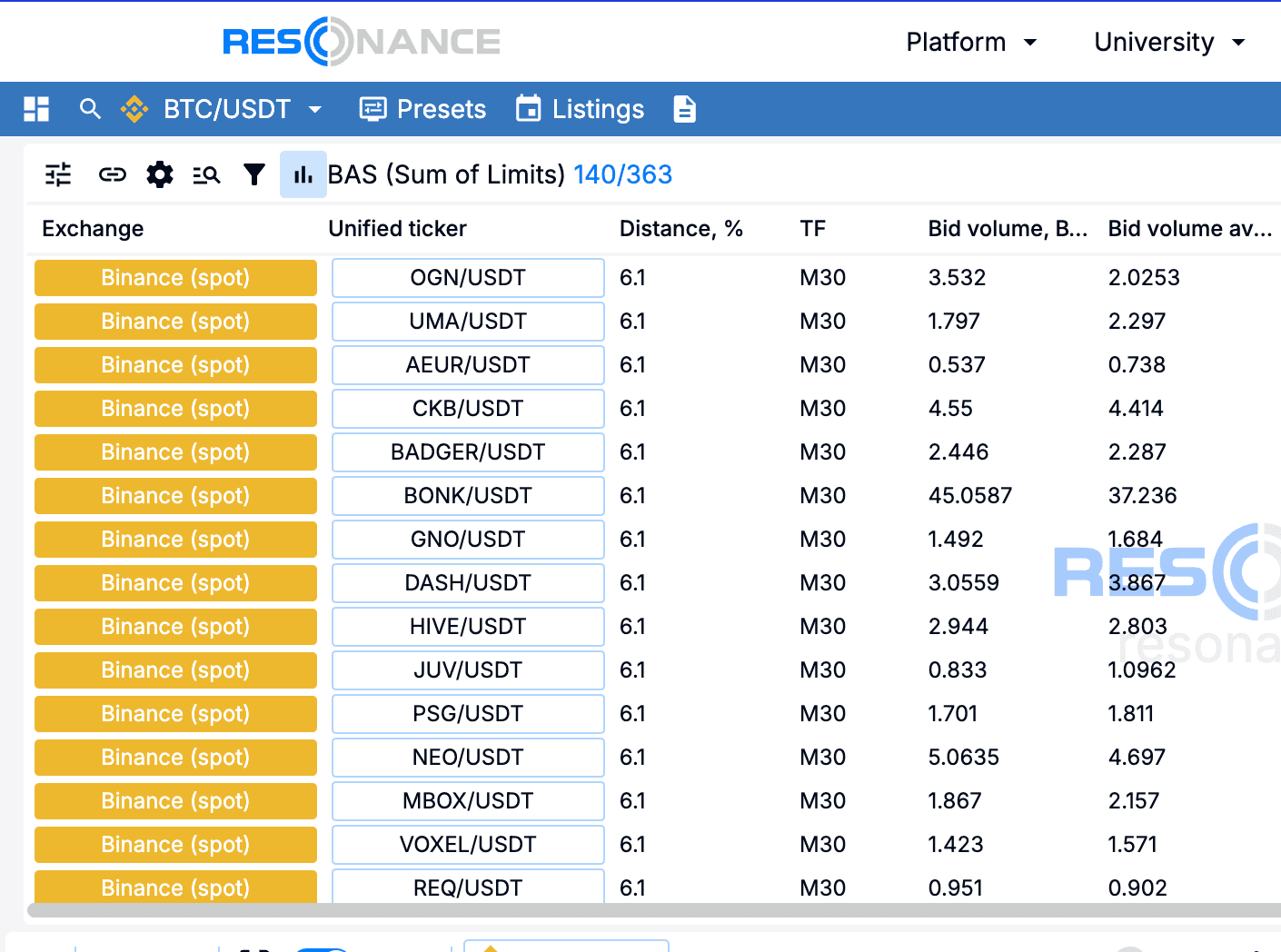Viewport: 1281px width, 952px height.
Task: Click Binance (spot) tag in OGN/USDT row
Action: point(175,278)
